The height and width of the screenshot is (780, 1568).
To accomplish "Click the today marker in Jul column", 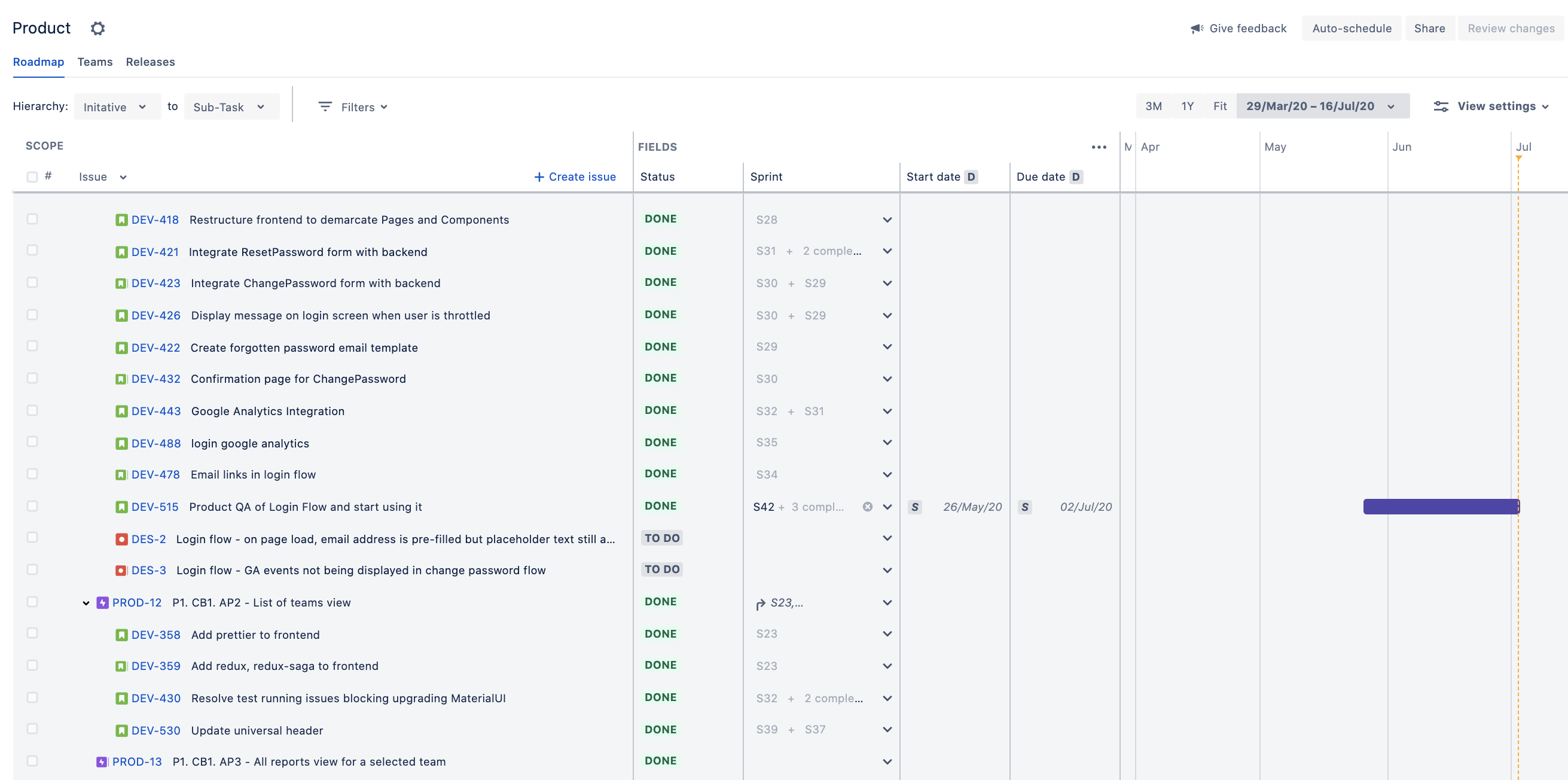I will coord(1518,159).
